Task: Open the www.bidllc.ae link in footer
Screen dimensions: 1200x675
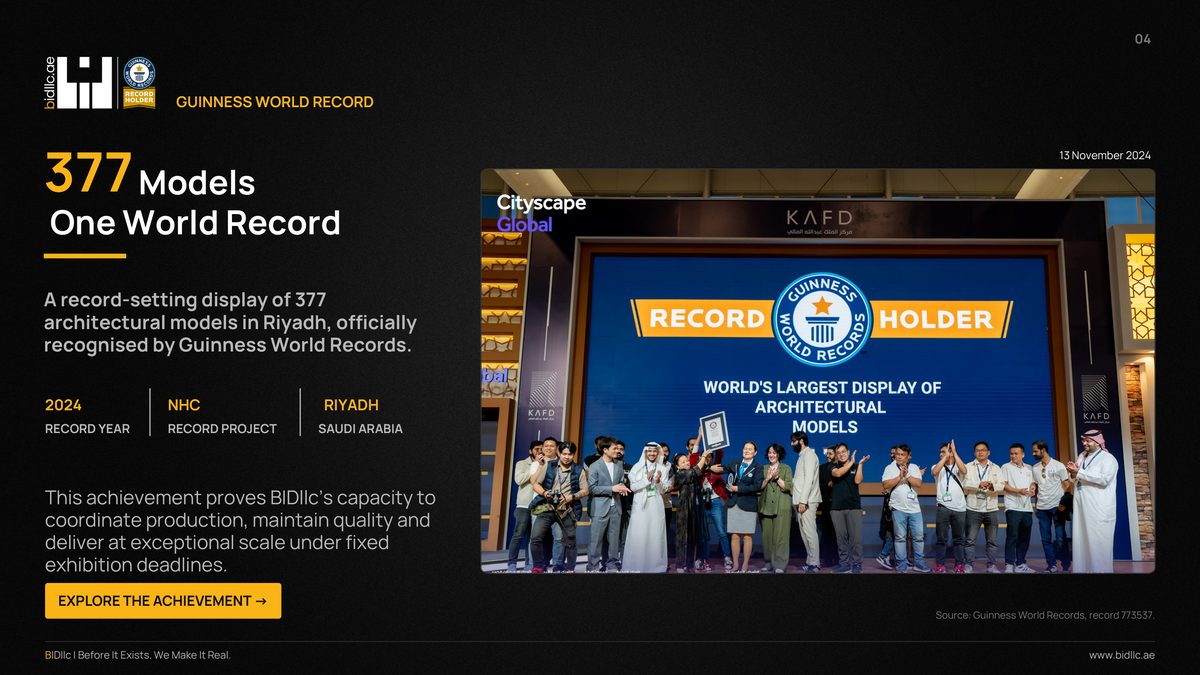Action: click(1122, 655)
